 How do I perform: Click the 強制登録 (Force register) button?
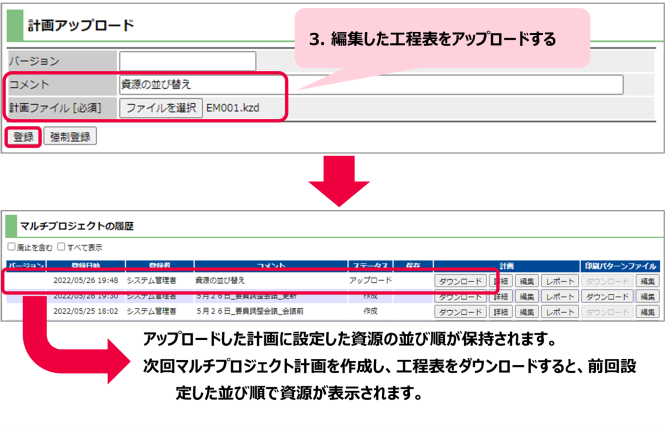(x=70, y=136)
